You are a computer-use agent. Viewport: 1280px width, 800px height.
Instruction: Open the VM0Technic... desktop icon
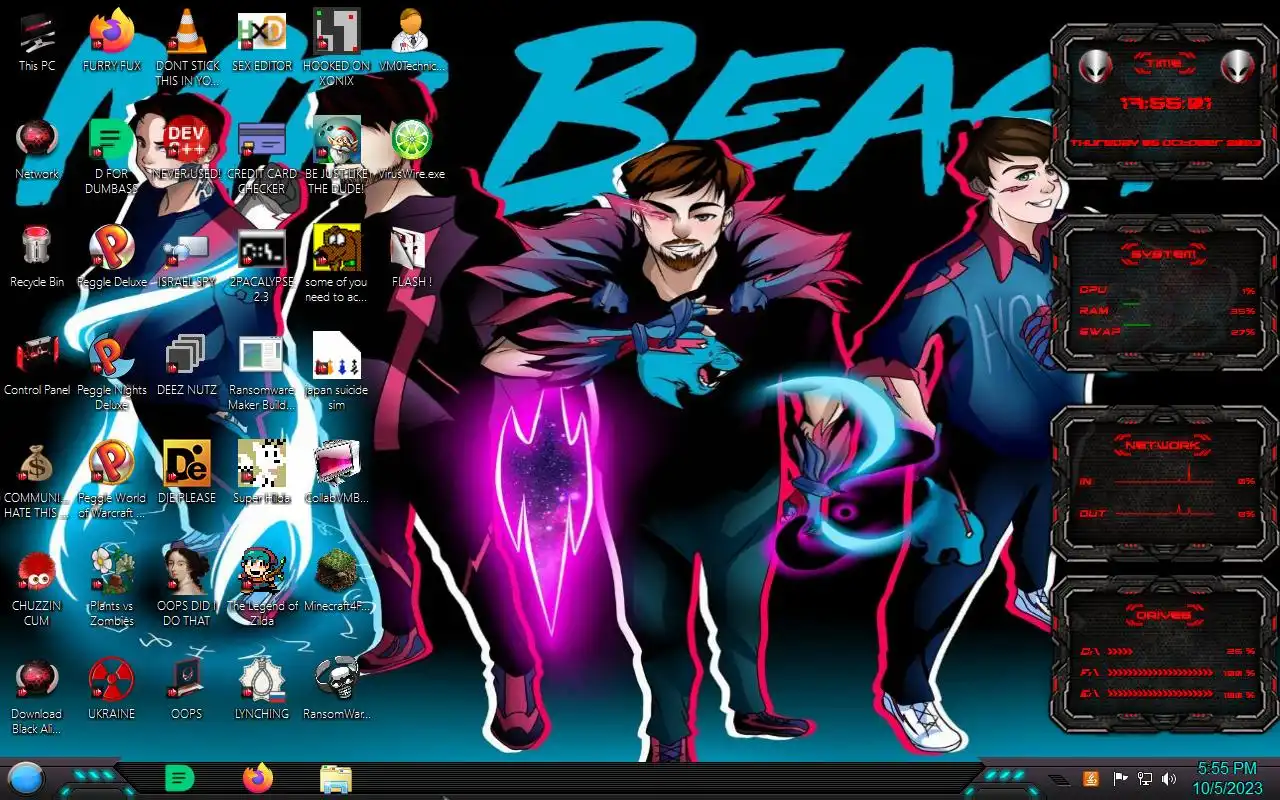click(411, 42)
